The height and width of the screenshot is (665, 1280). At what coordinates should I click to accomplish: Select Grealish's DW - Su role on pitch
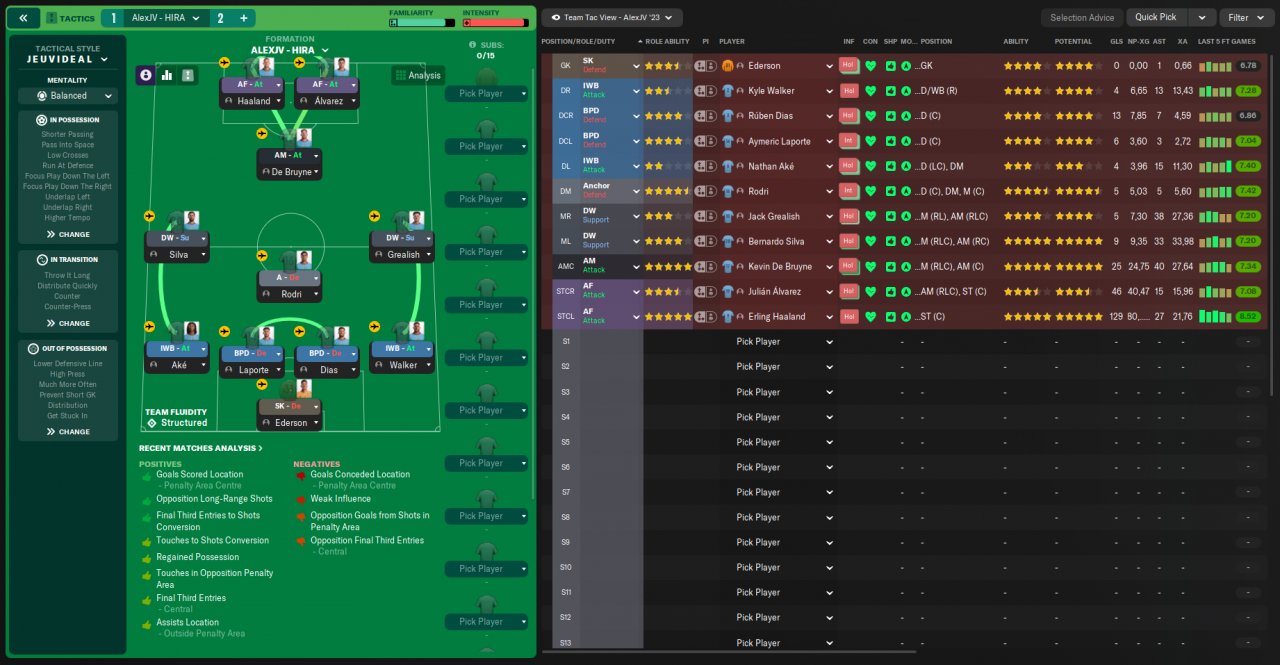pos(403,240)
